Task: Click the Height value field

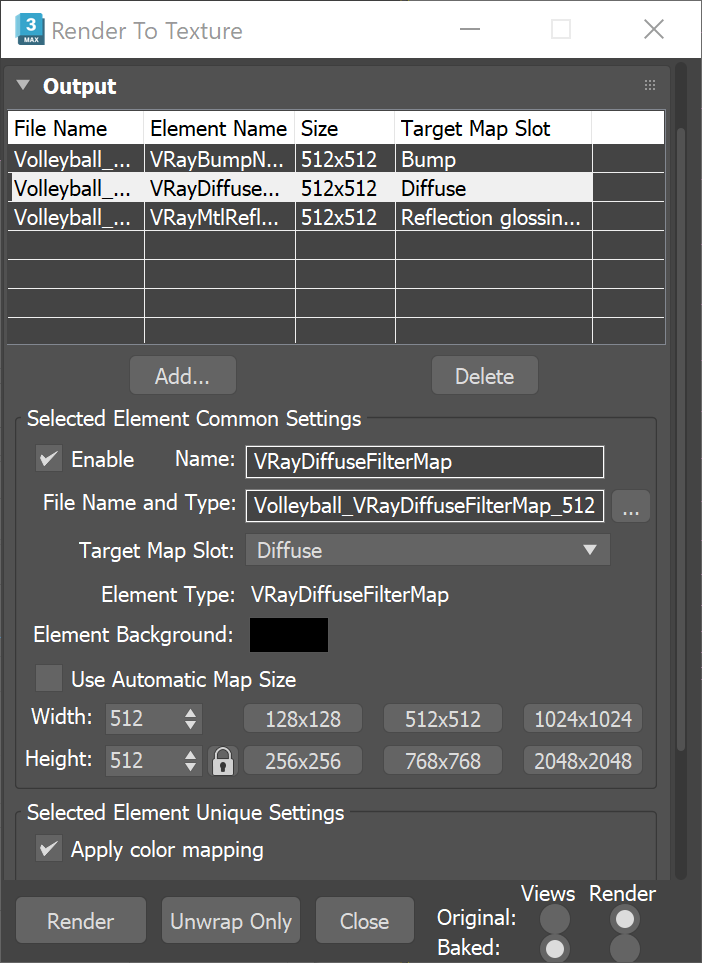Action: [x=144, y=761]
